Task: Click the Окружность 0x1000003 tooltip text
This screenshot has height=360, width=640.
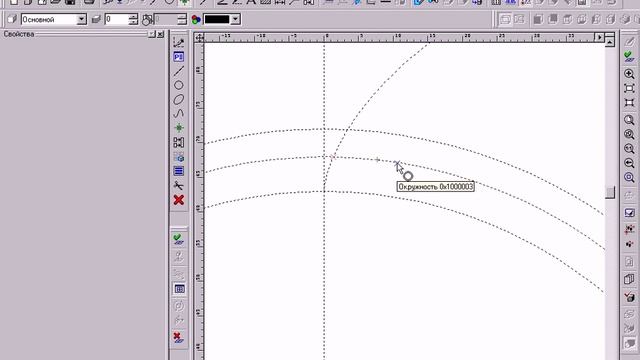Action: (436, 187)
